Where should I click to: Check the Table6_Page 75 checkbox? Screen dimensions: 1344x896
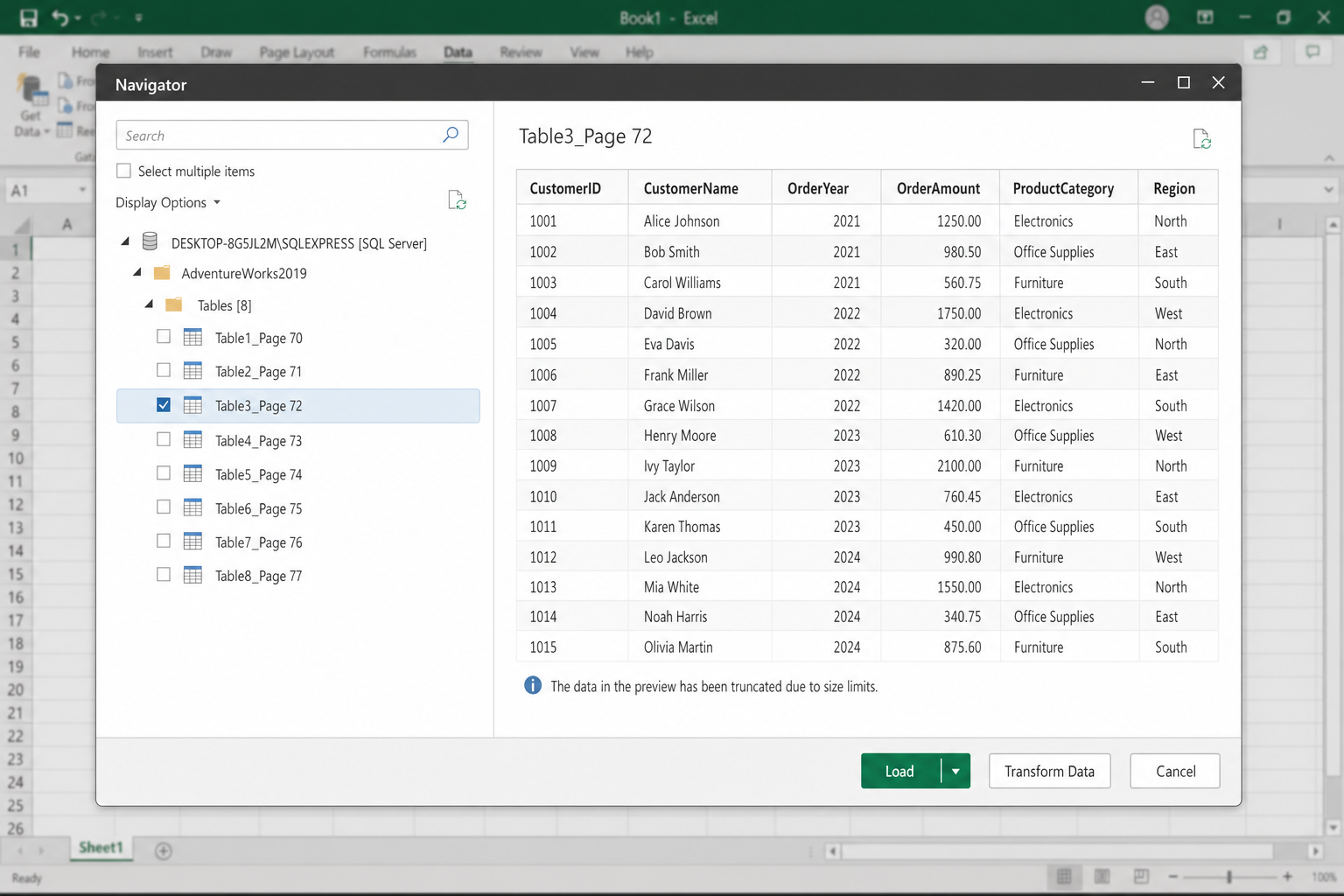164,507
